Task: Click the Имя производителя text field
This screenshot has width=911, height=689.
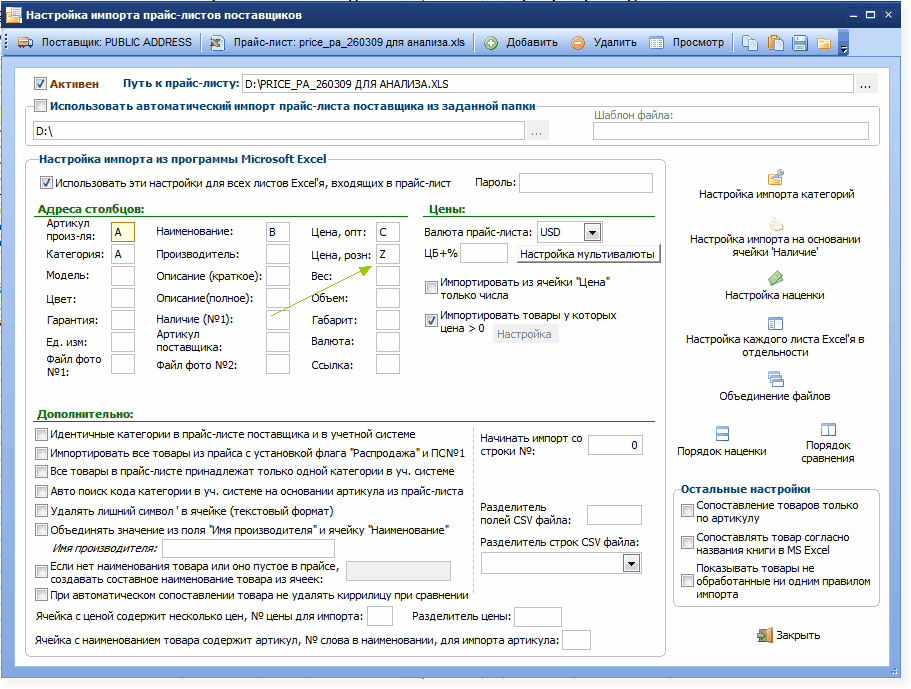Action: coord(248,548)
